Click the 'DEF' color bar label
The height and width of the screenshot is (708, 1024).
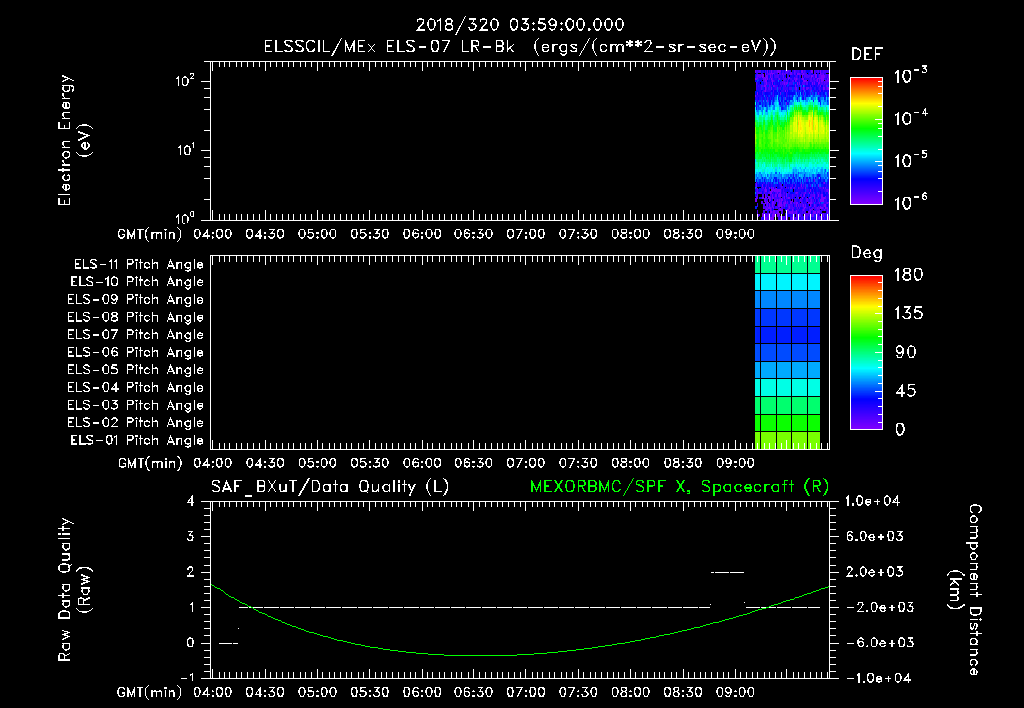point(867,54)
